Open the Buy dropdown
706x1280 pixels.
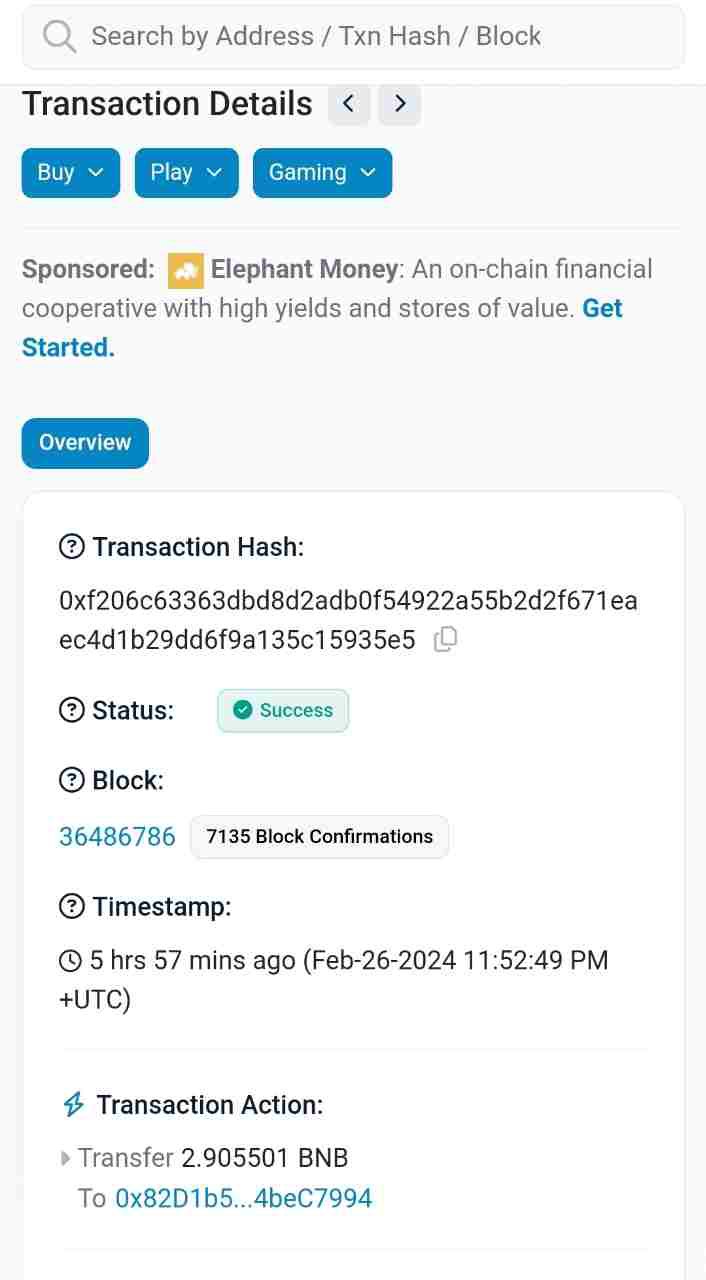click(x=70, y=173)
